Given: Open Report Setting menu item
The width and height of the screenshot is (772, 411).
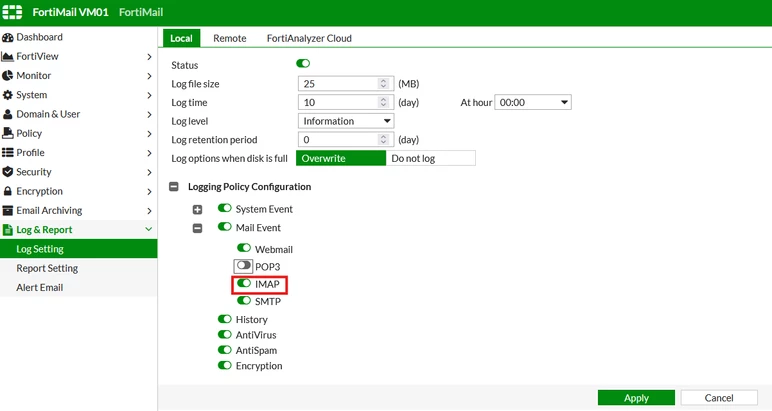Looking at the screenshot, I should [79, 268].
